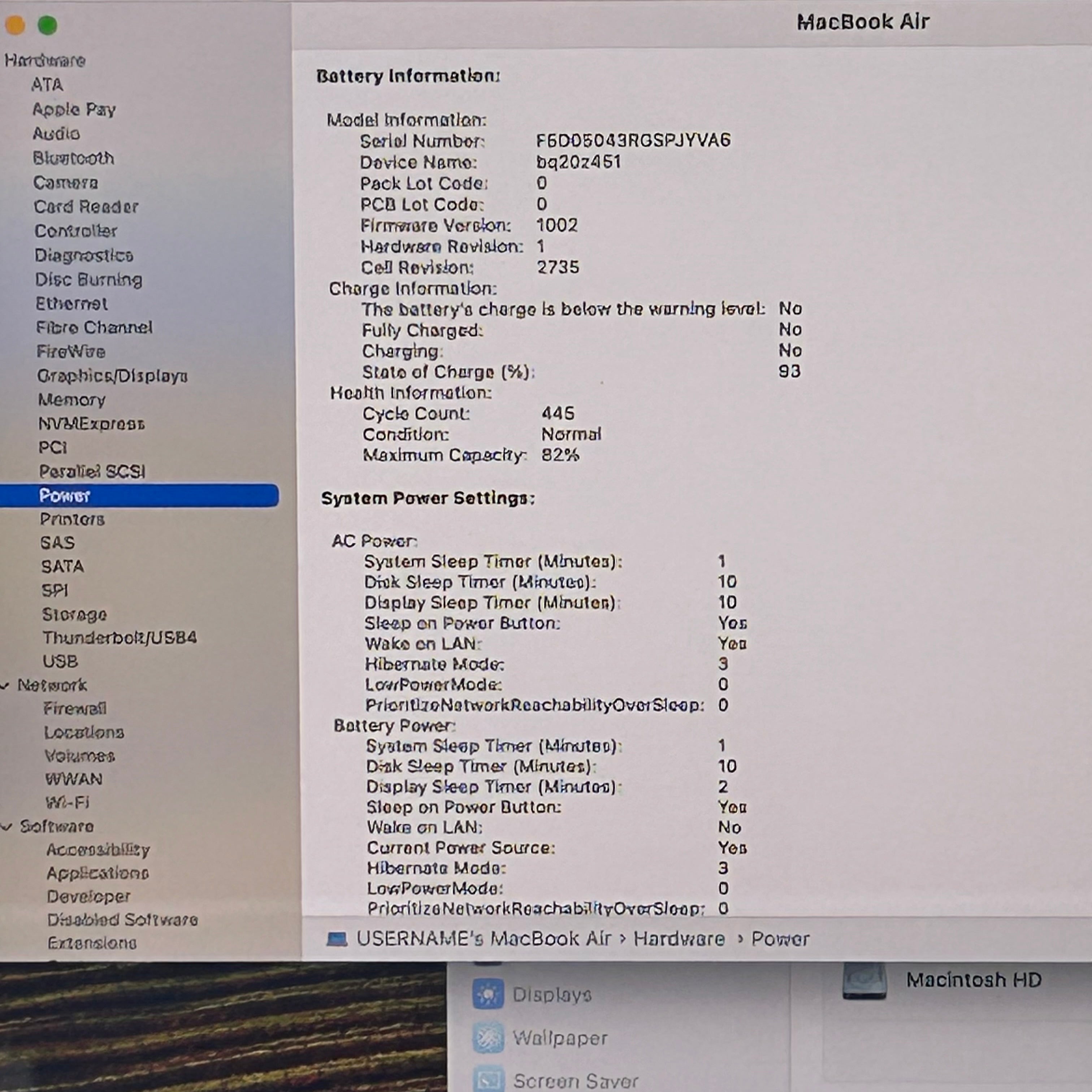Collapse the Network category chevron
Viewport: 1092px width, 1092px height.
5,686
